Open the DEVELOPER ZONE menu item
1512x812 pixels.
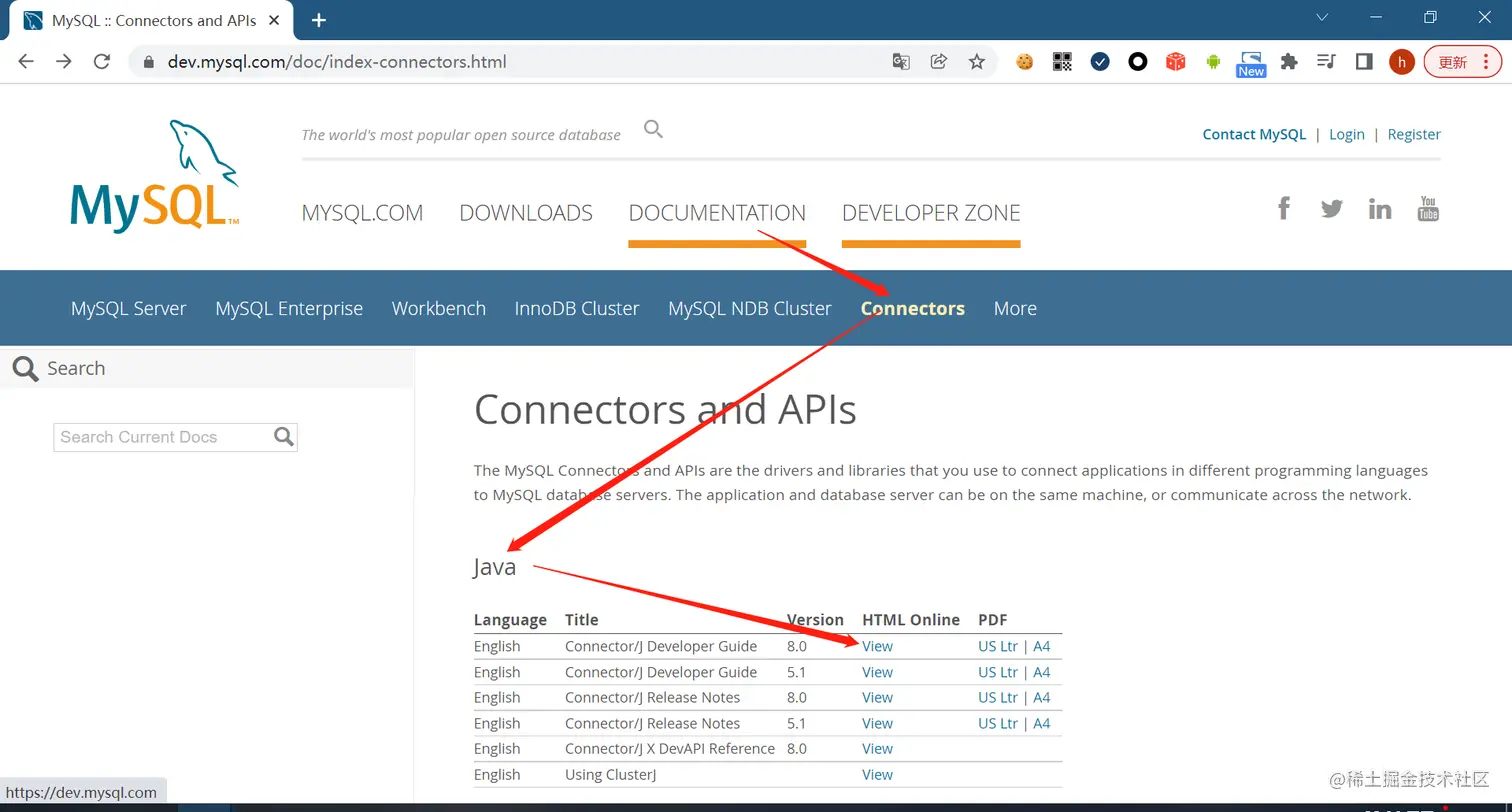tap(931, 213)
